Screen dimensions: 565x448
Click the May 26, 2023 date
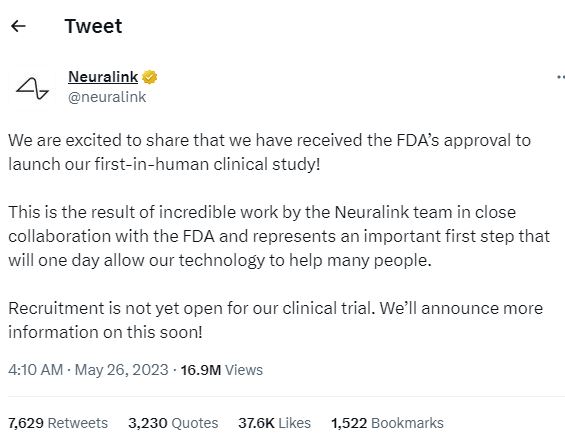pos(121,370)
